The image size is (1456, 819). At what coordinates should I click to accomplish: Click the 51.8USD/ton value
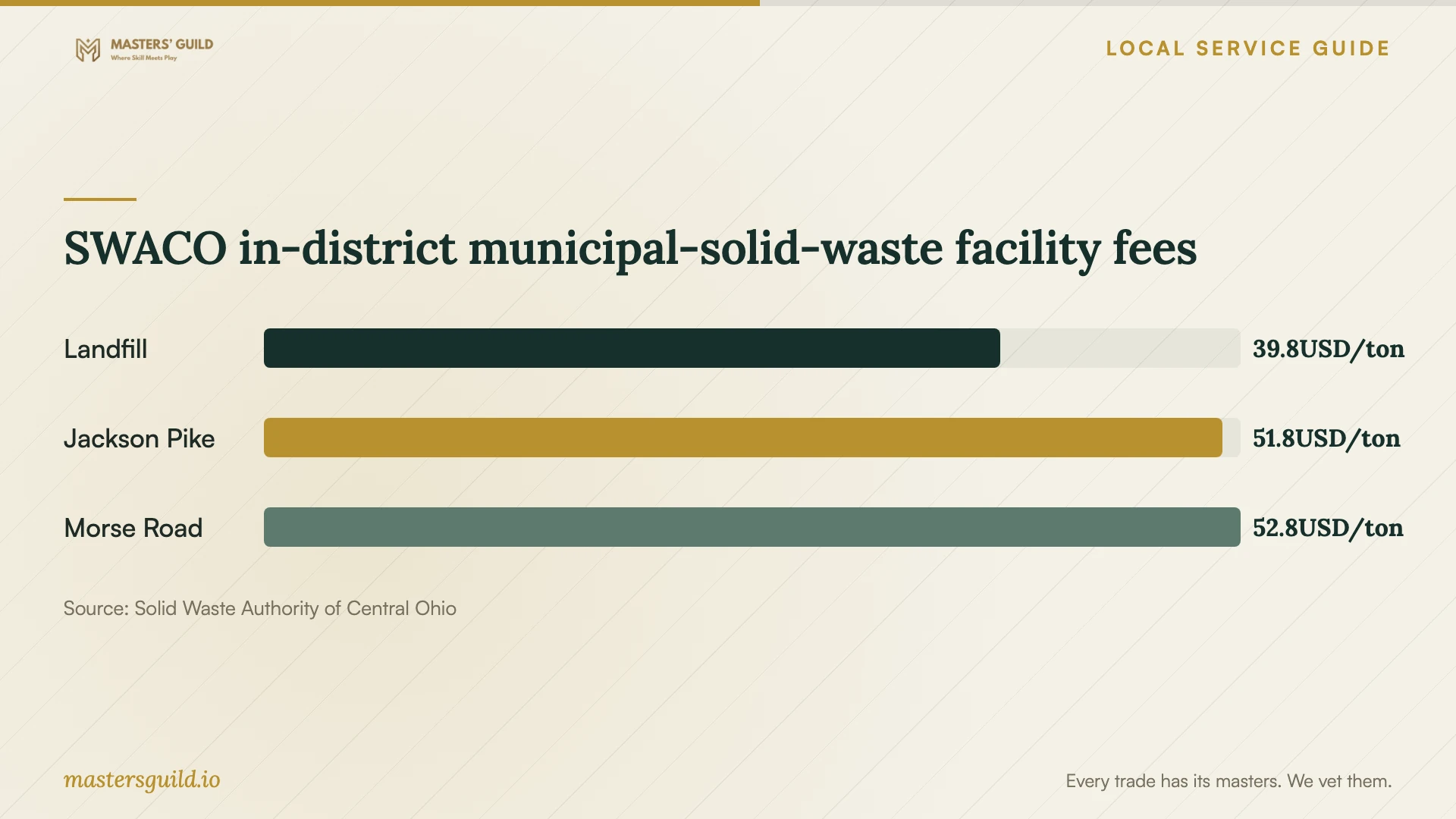(x=1326, y=438)
